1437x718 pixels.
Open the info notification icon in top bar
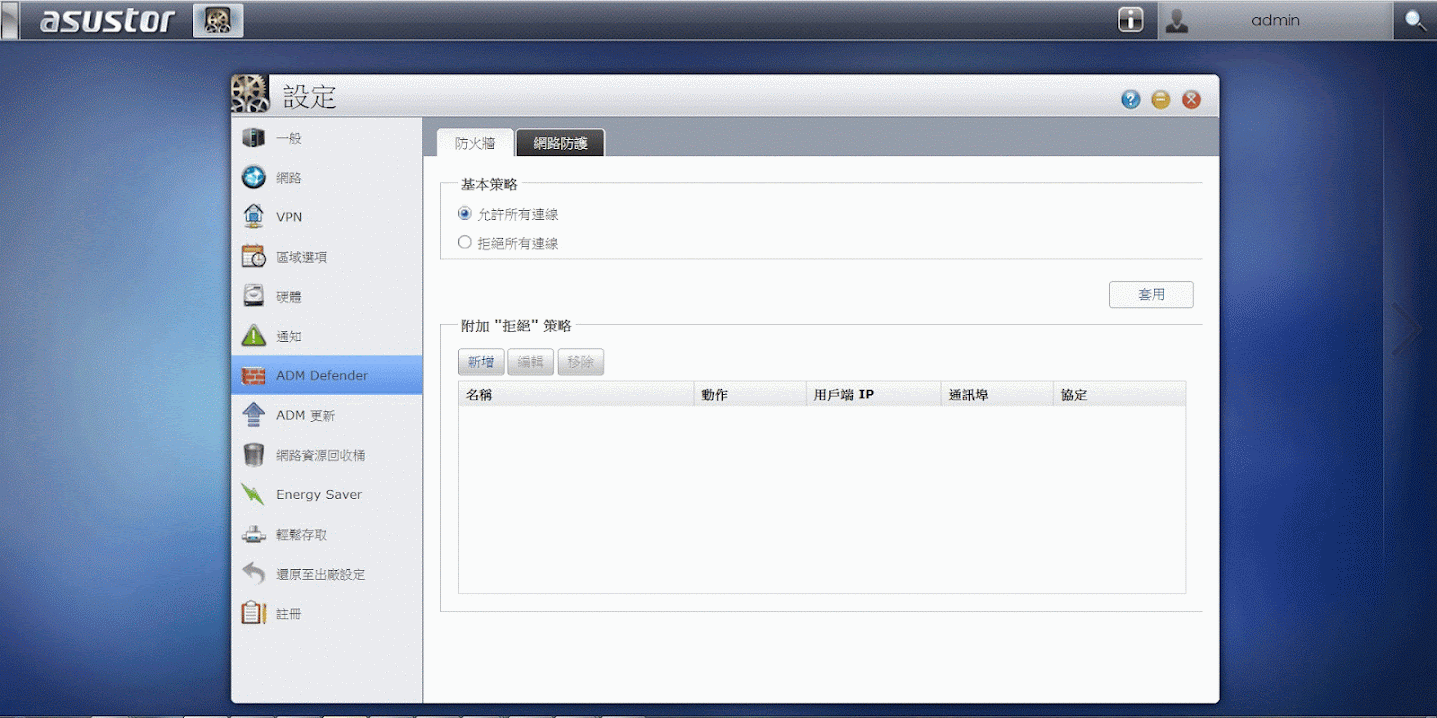(x=1131, y=20)
